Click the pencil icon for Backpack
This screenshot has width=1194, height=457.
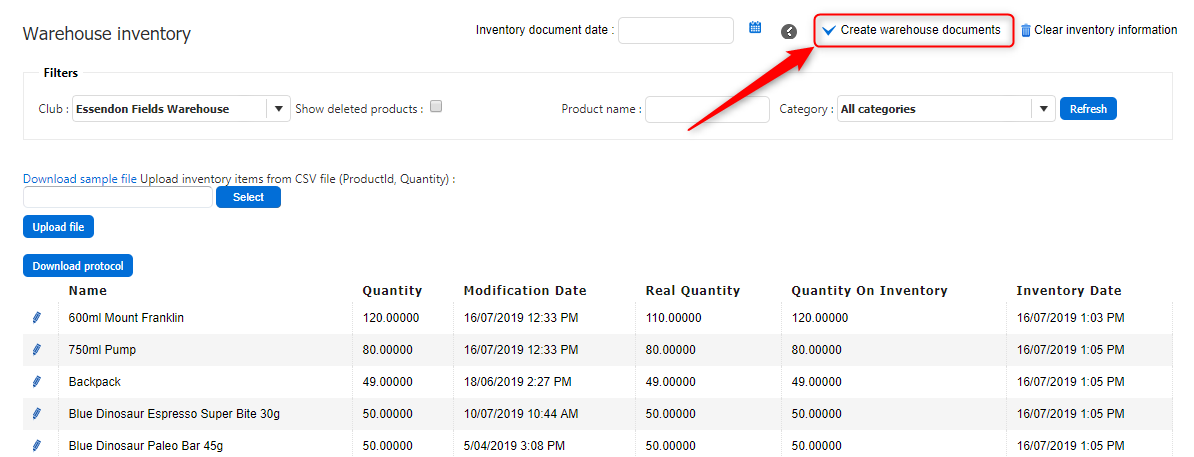click(x=37, y=382)
